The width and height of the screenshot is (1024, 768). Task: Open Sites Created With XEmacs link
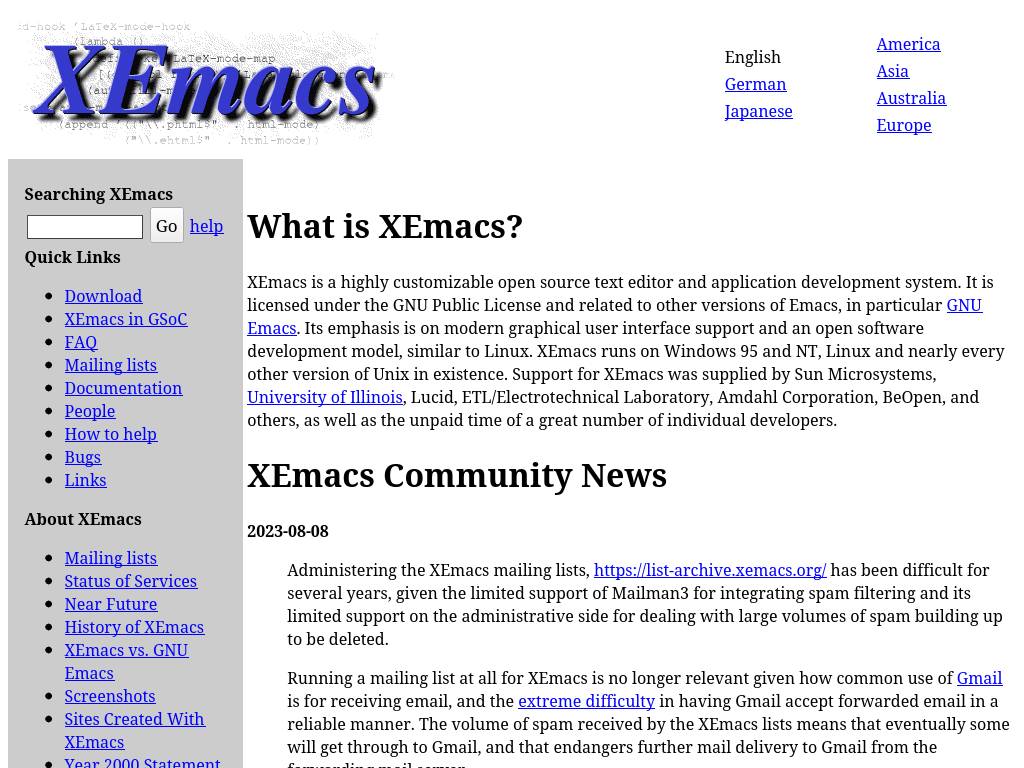pyautogui.click(x=134, y=730)
